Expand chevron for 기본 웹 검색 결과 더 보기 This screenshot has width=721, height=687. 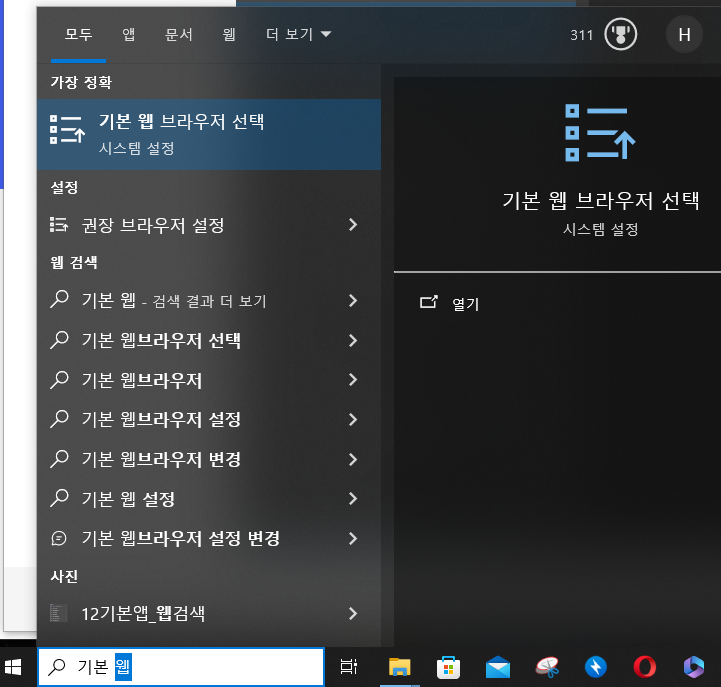(353, 301)
